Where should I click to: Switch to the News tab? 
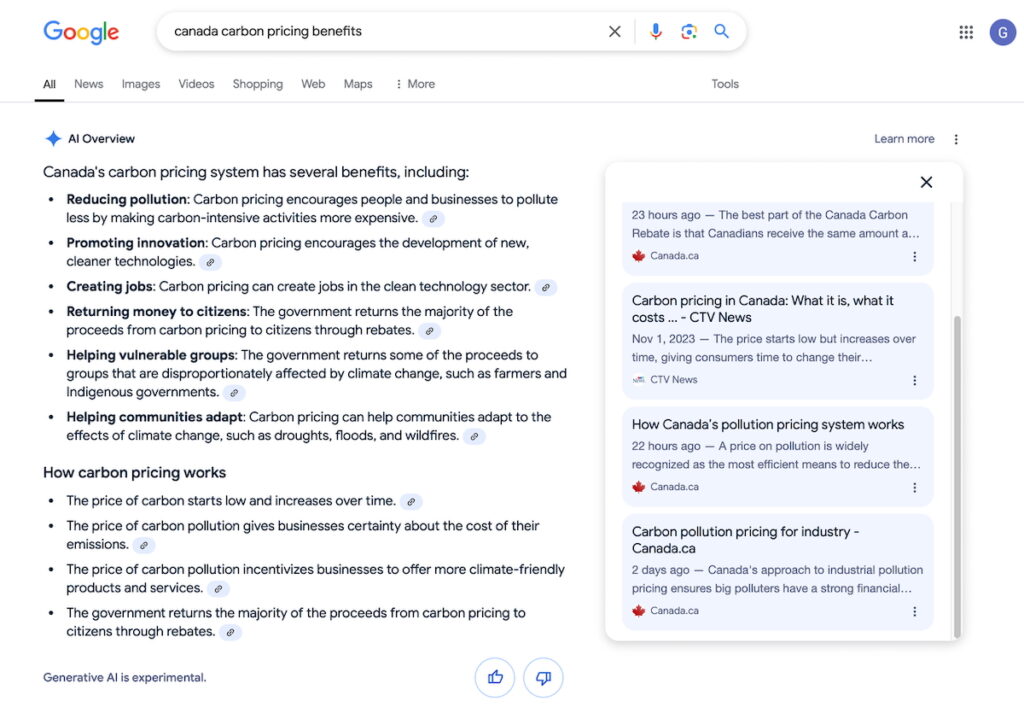[88, 84]
